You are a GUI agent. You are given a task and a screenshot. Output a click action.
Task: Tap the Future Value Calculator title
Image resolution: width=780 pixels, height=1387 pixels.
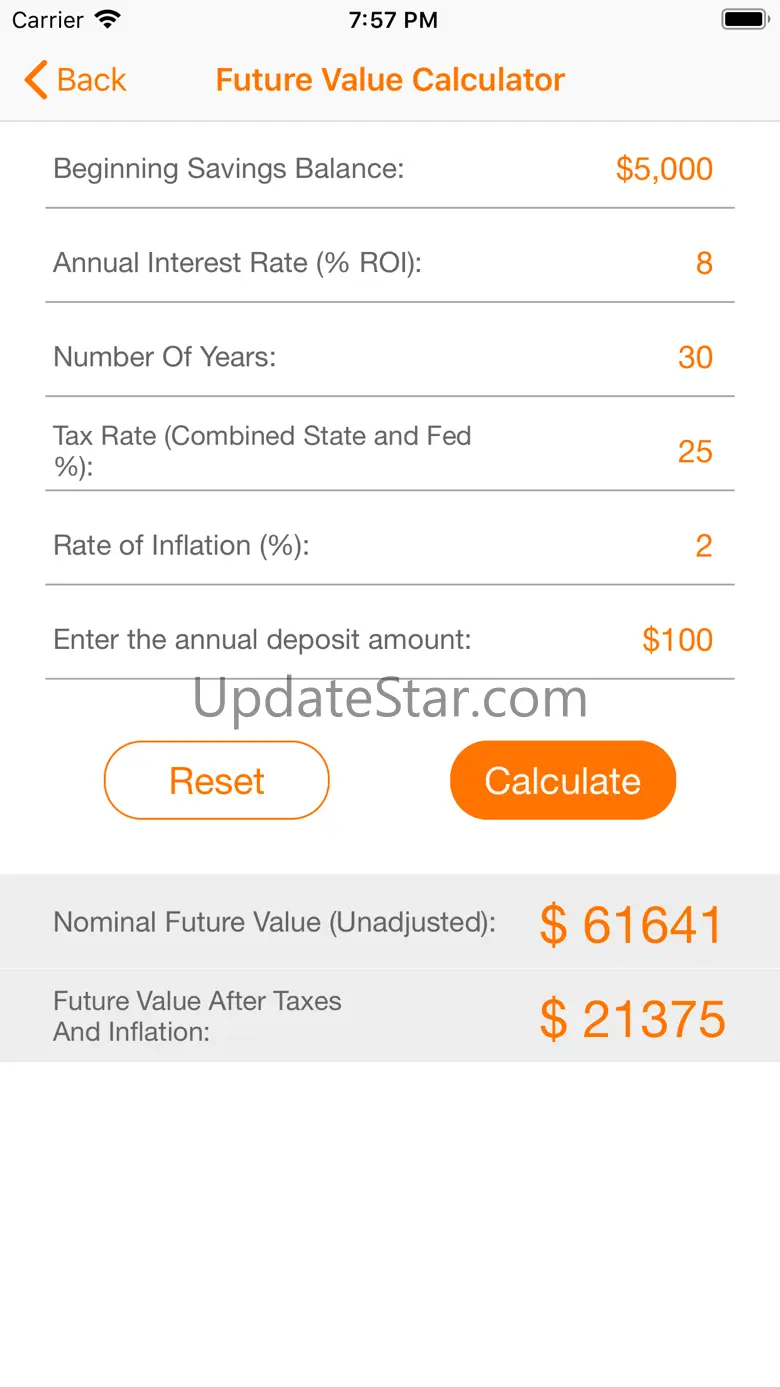[x=390, y=80]
